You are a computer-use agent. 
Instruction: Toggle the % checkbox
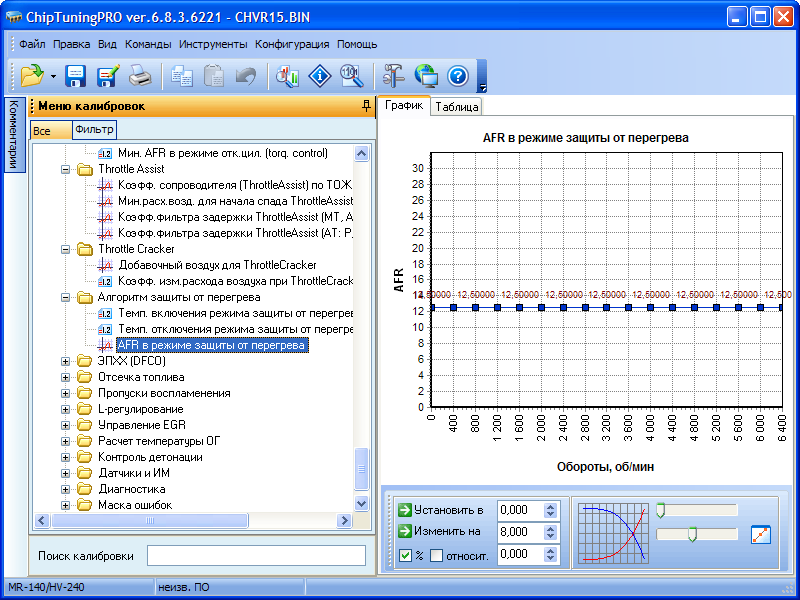pos(405,555)
